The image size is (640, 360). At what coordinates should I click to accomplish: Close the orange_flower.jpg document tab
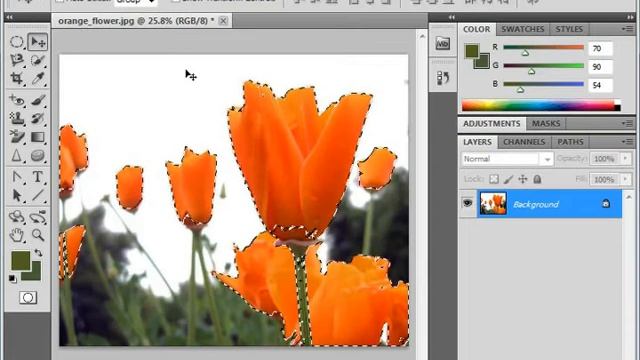[x=223, y=21]
